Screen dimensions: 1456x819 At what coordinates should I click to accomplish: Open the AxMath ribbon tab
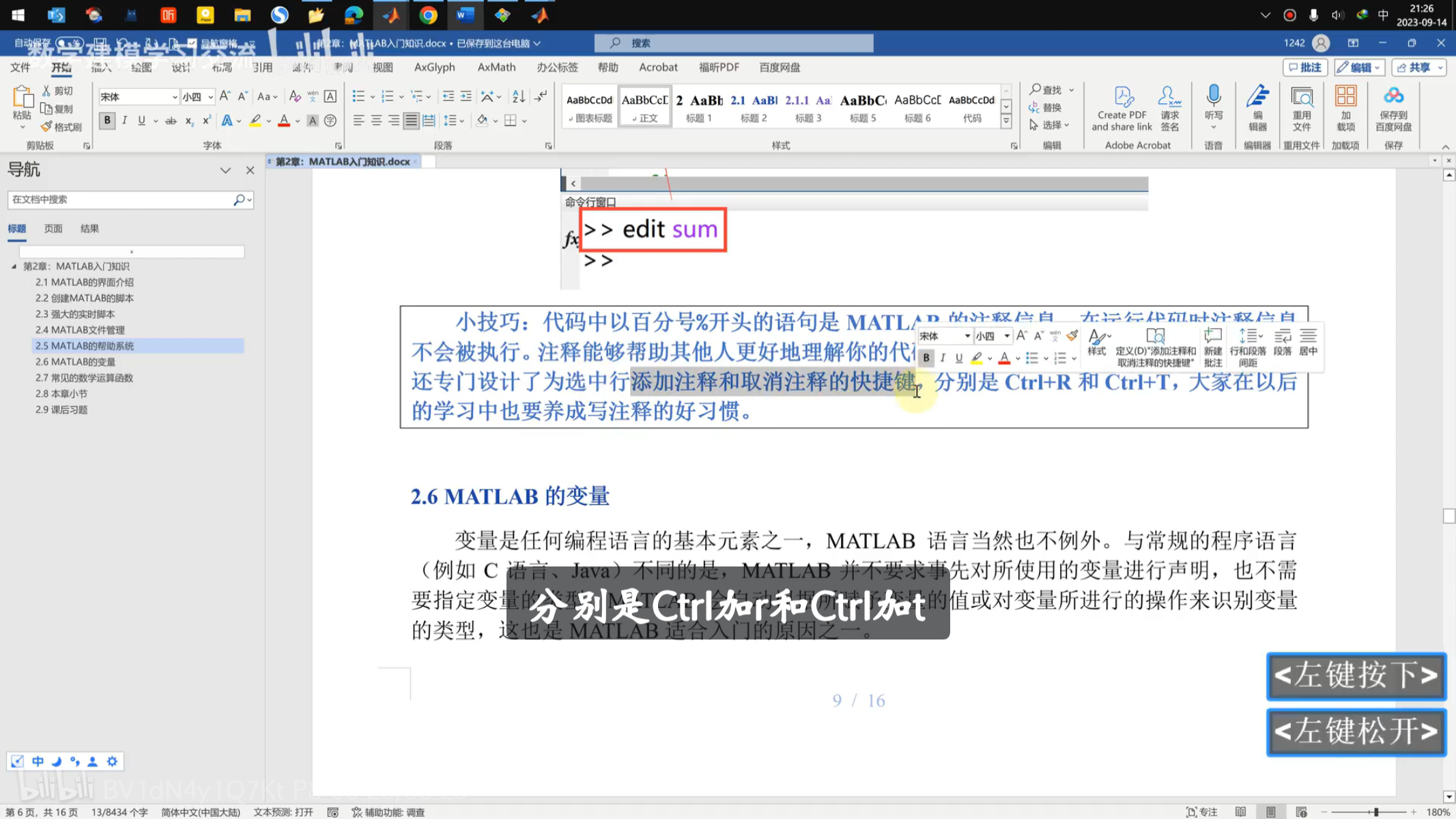click(x=496, y=67)
